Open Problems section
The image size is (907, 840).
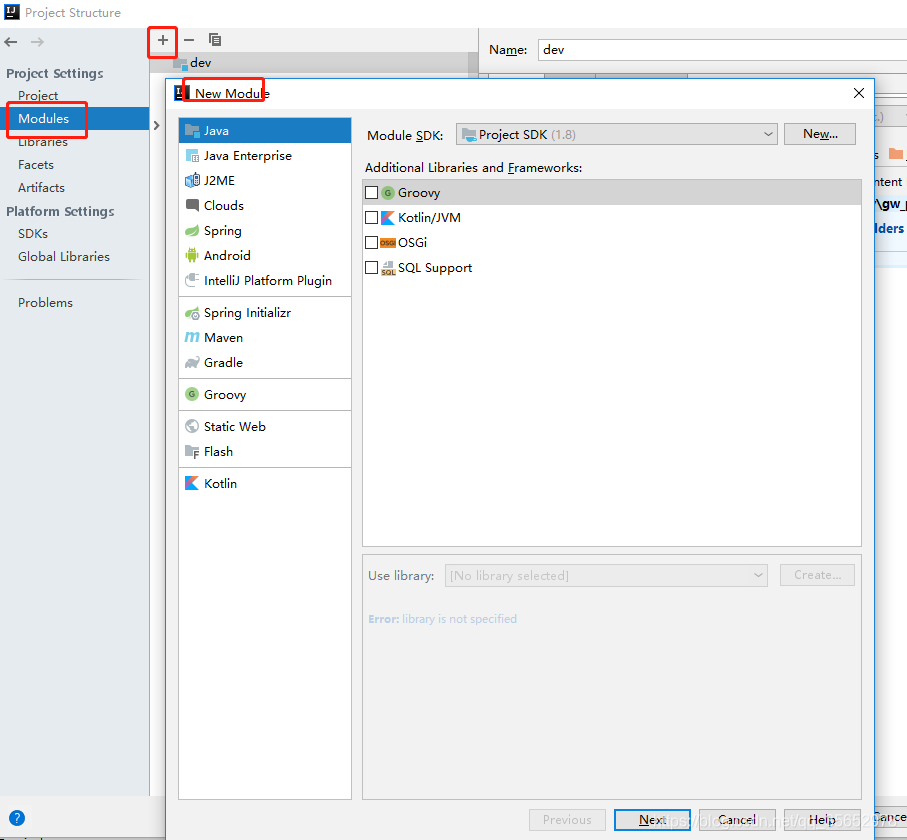click(45, 303)
